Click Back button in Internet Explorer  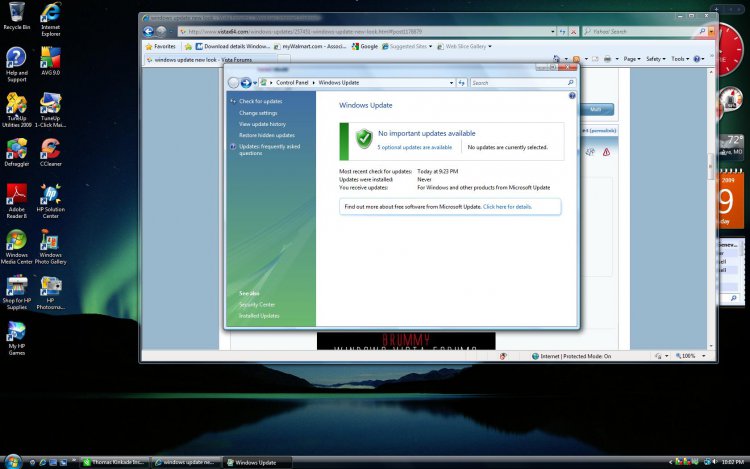[x=148, y=32]
